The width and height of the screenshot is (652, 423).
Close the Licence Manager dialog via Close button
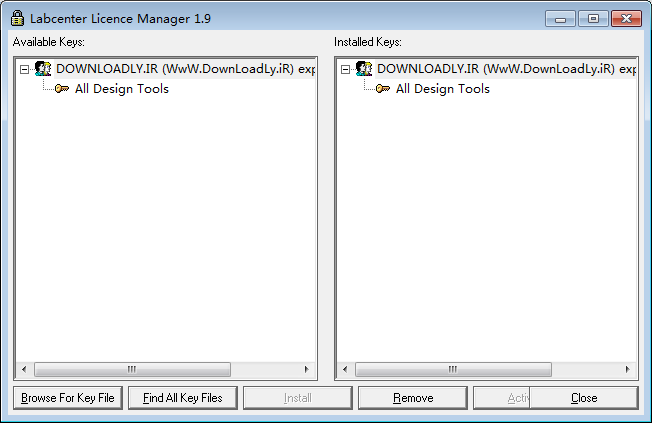click(584, 398)
